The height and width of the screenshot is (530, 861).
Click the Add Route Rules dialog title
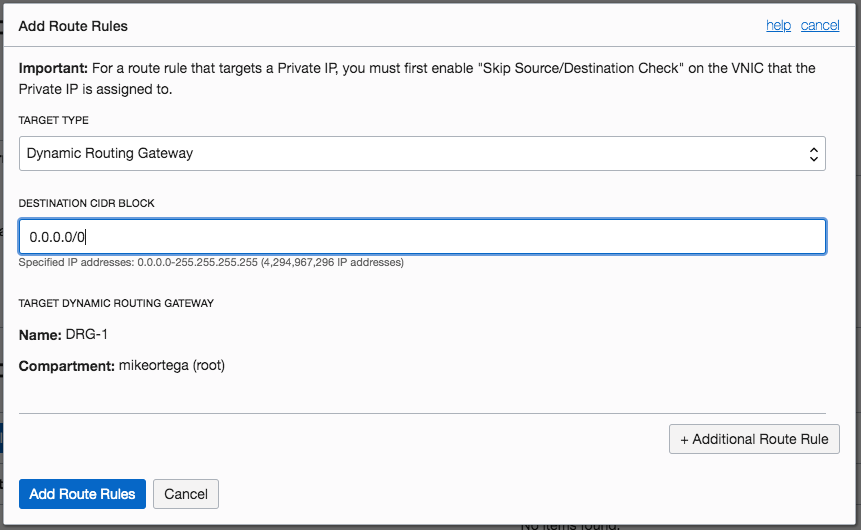(73, 26)
